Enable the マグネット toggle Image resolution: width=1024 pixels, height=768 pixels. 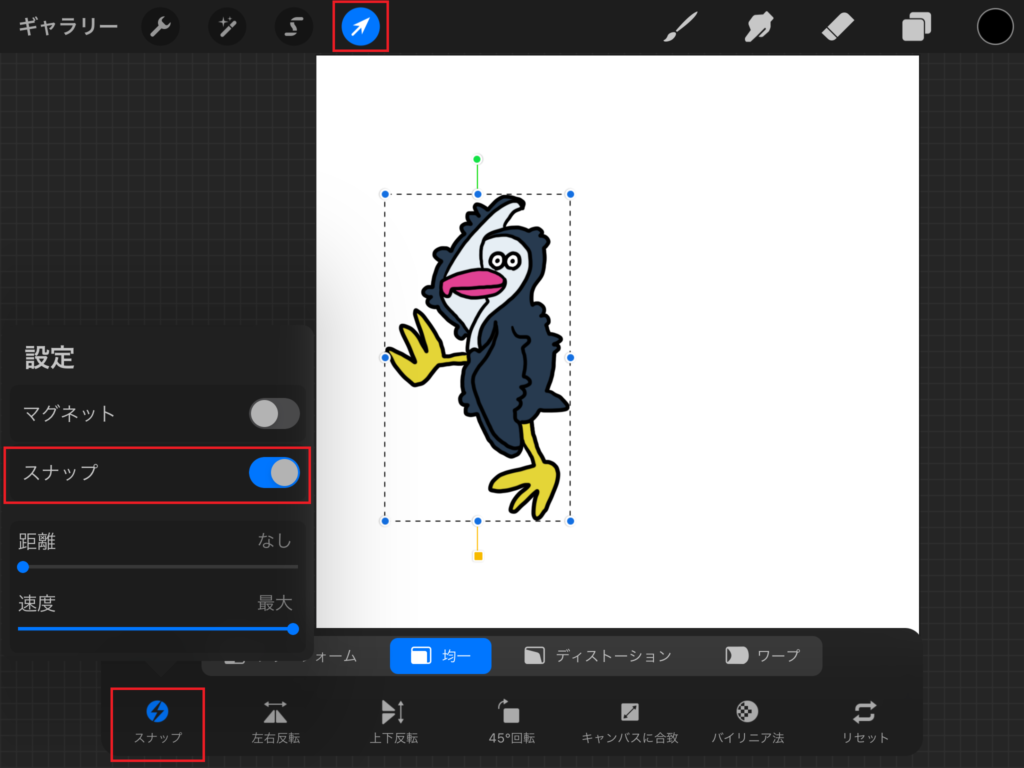pos(274,413)
